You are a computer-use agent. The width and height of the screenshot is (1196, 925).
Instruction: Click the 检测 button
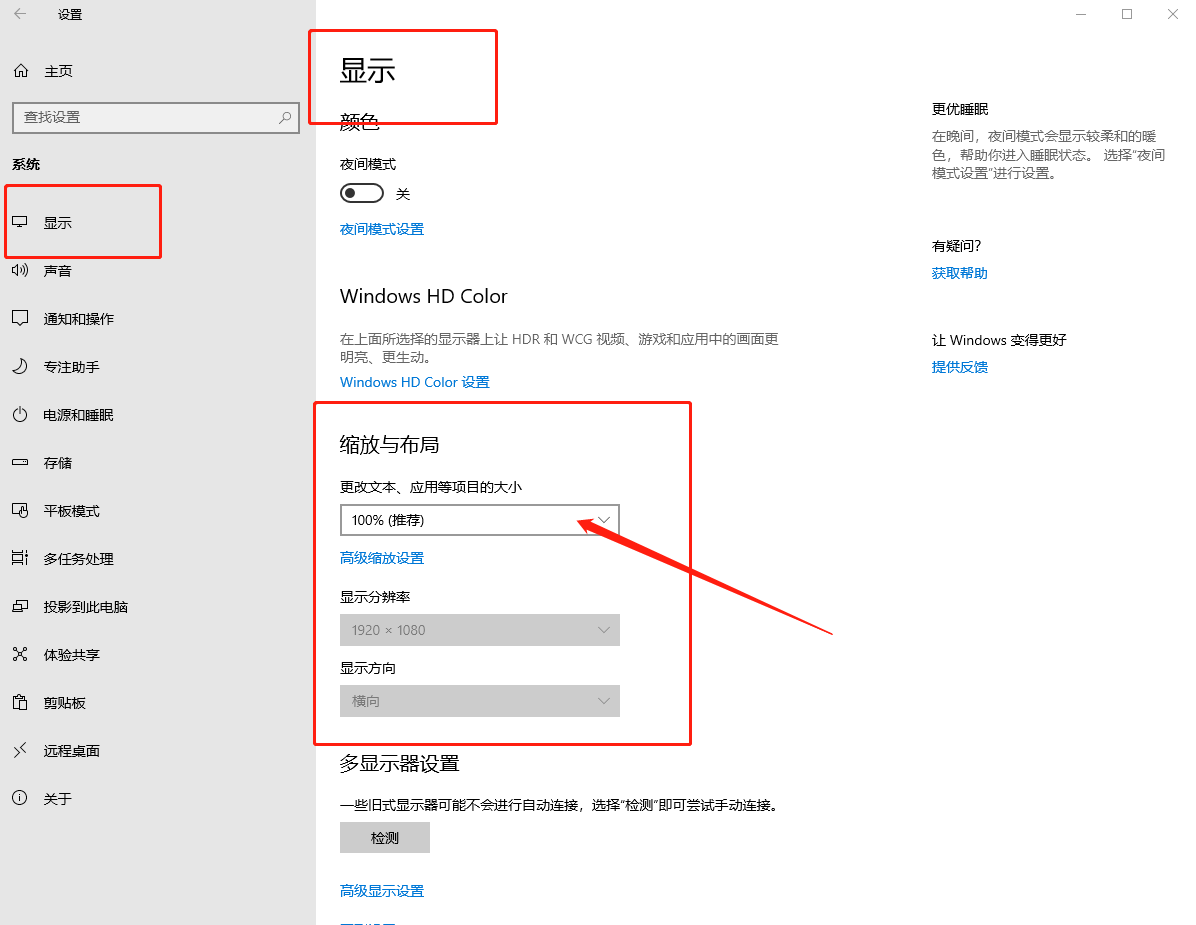[x=384, y=837]
